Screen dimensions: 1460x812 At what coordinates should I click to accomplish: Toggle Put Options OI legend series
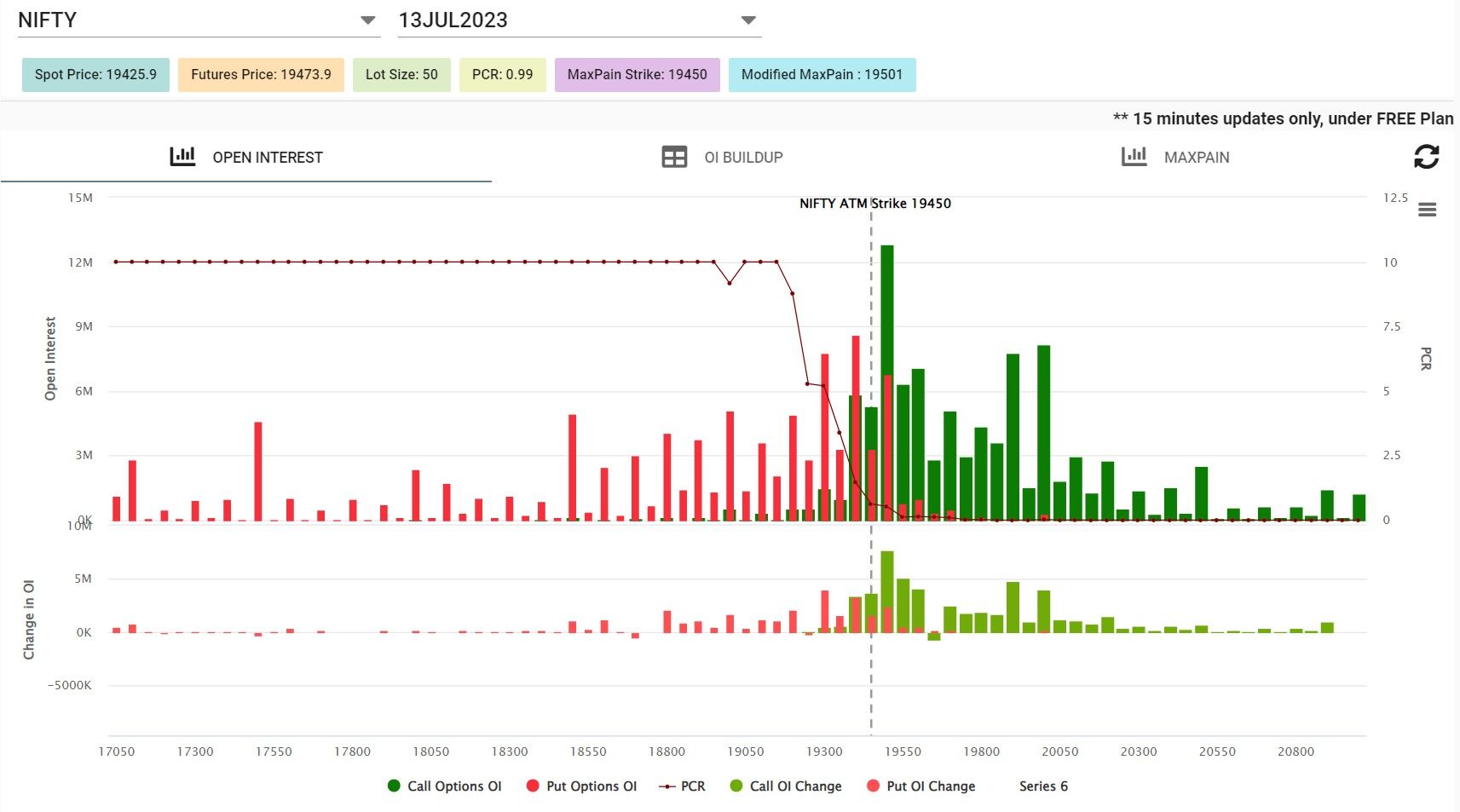[x=582, y=786]
